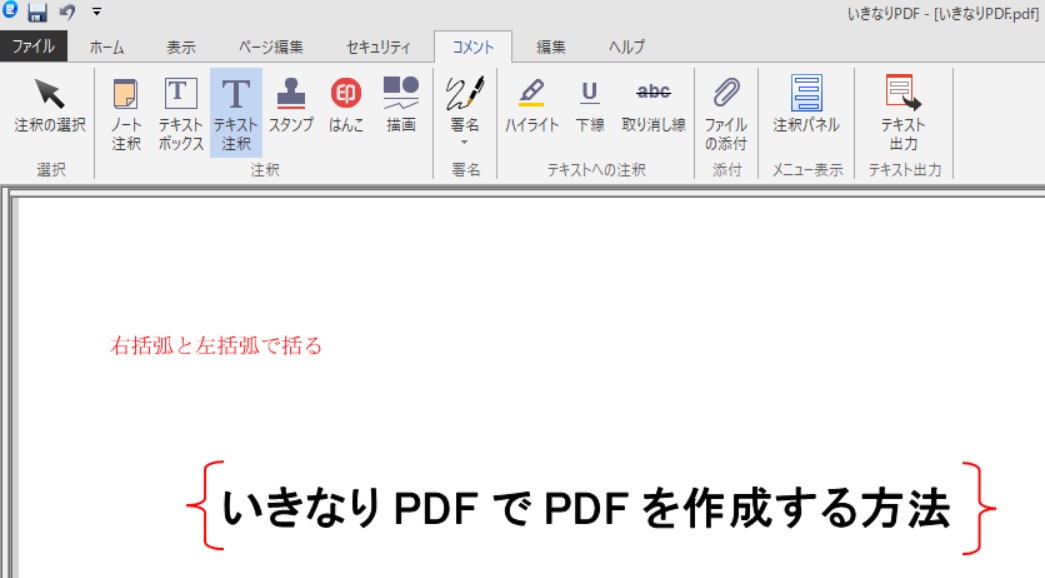The width and height of the screenshot is (1045, 578).
Task: Save the document with the floppy icon
Action: (37, 12)
